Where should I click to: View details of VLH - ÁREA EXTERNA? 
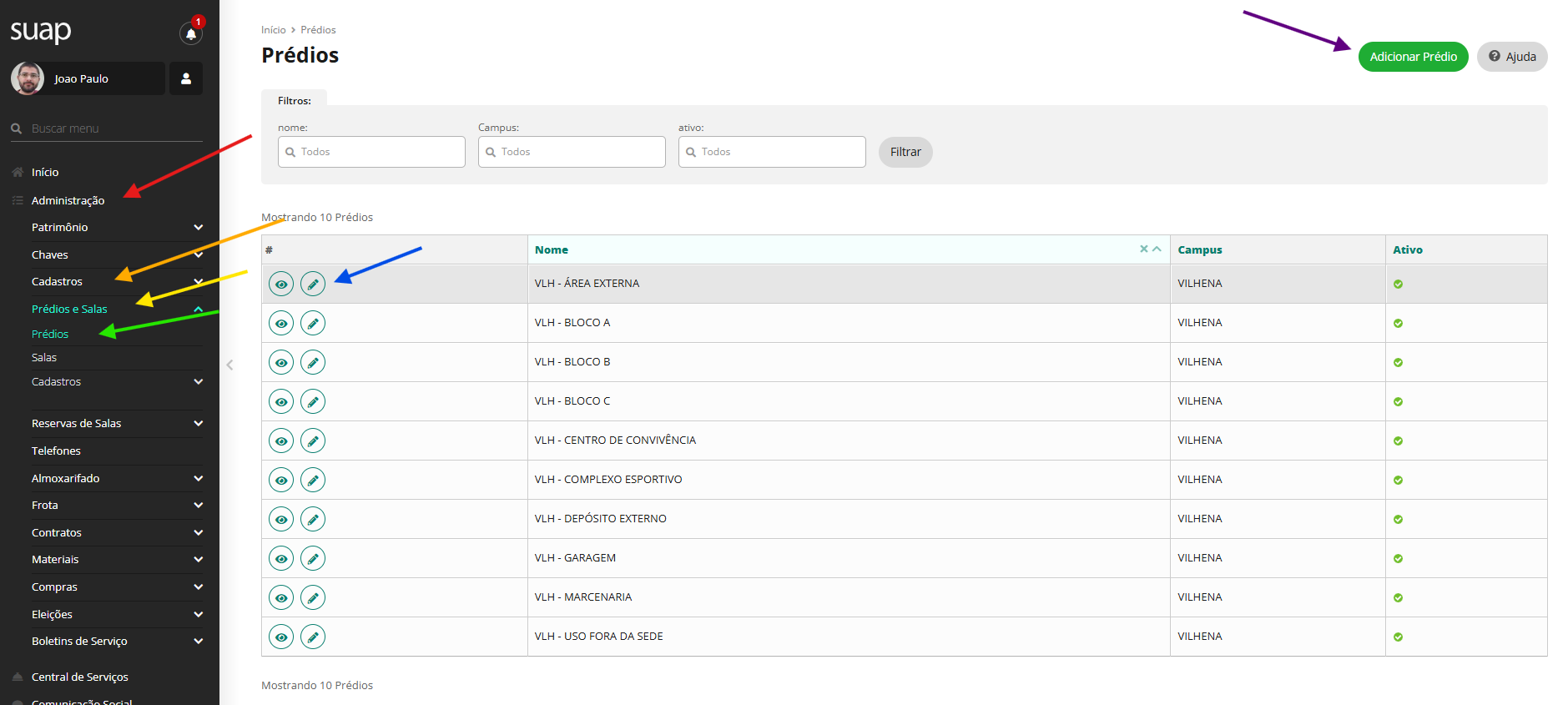[281, 285]
